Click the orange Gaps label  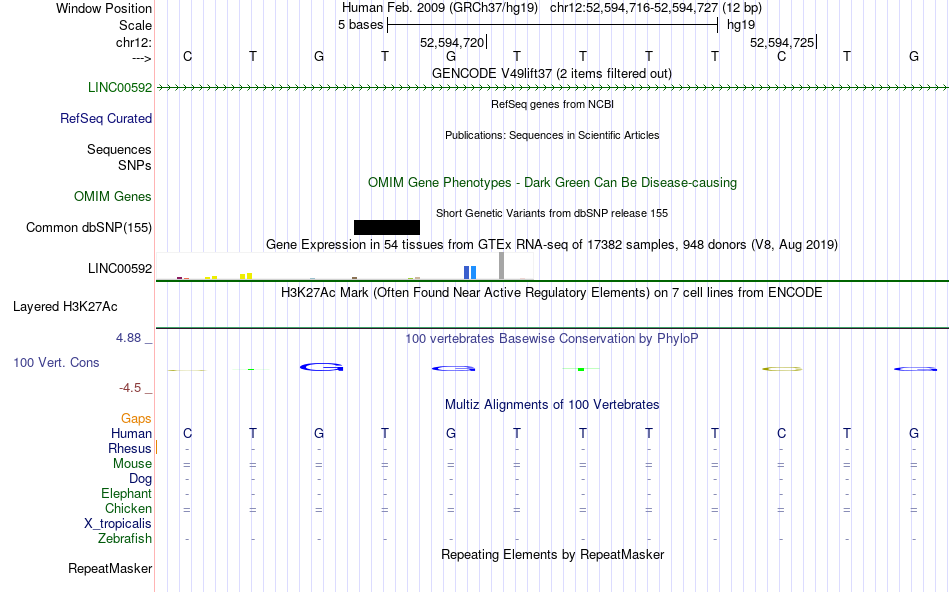pos(136,418)
